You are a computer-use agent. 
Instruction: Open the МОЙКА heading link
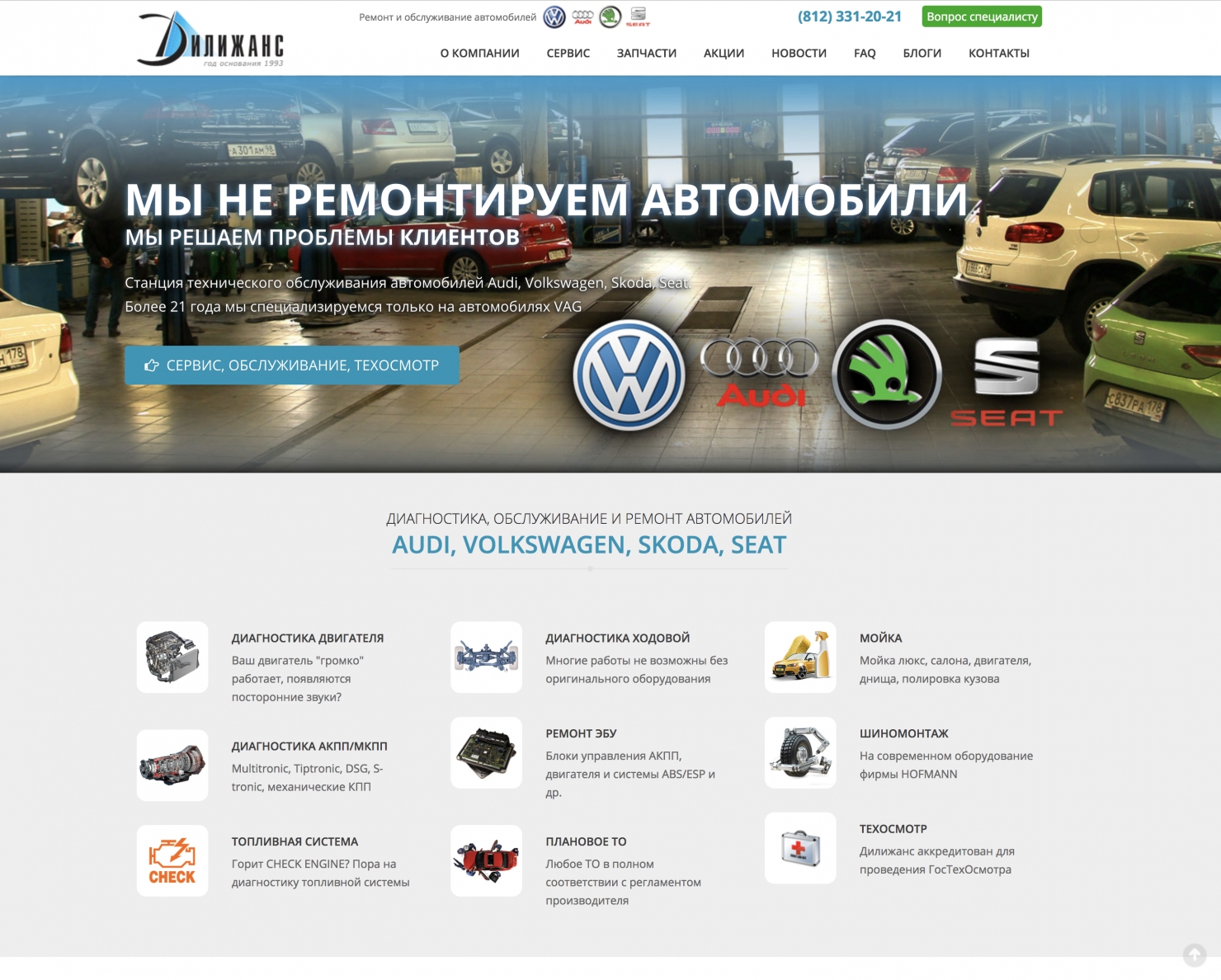tap(881, 638)
